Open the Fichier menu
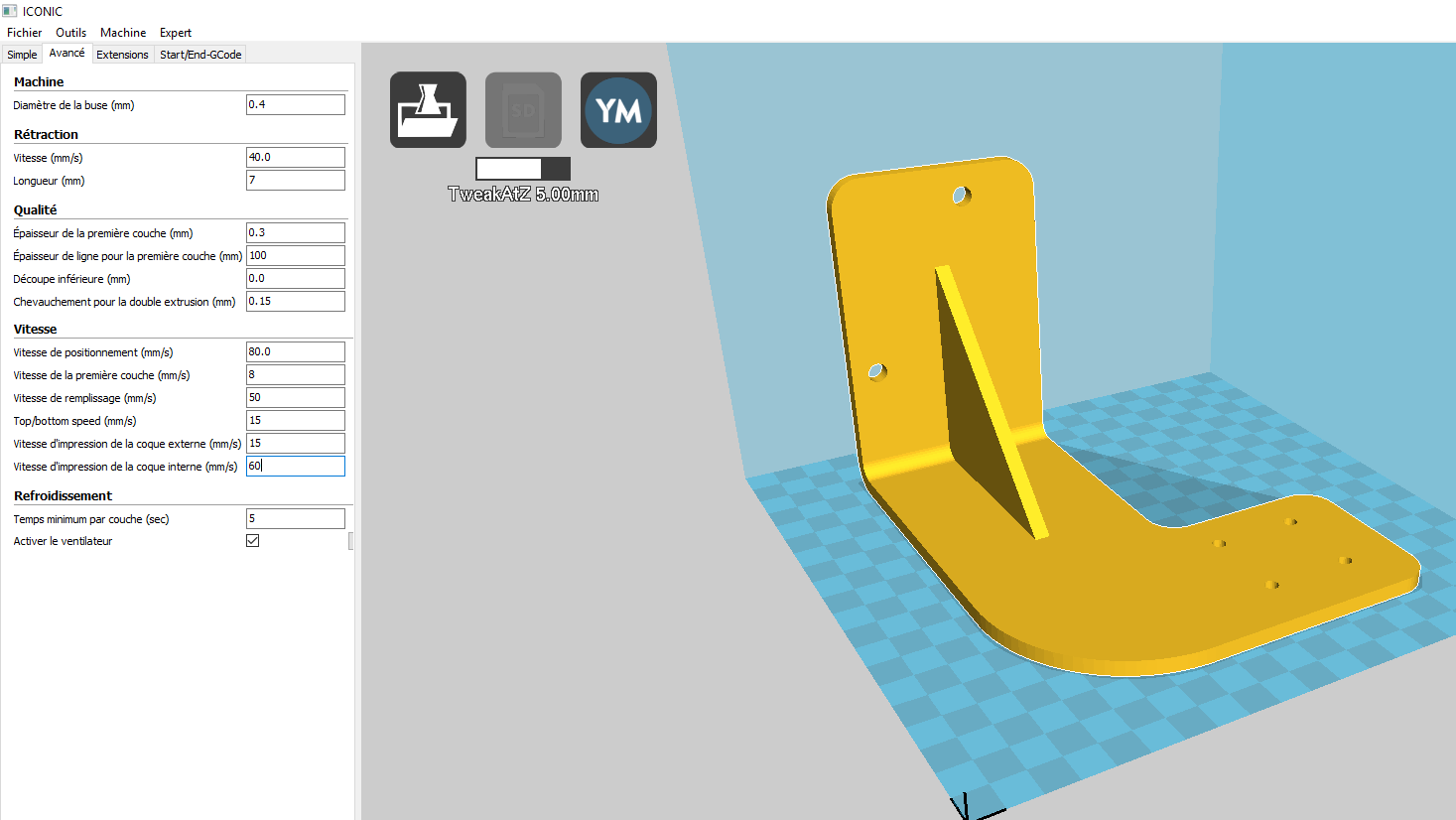This screenshot has height=820, width=1456. pyautogui.click(x=25, y=33)
